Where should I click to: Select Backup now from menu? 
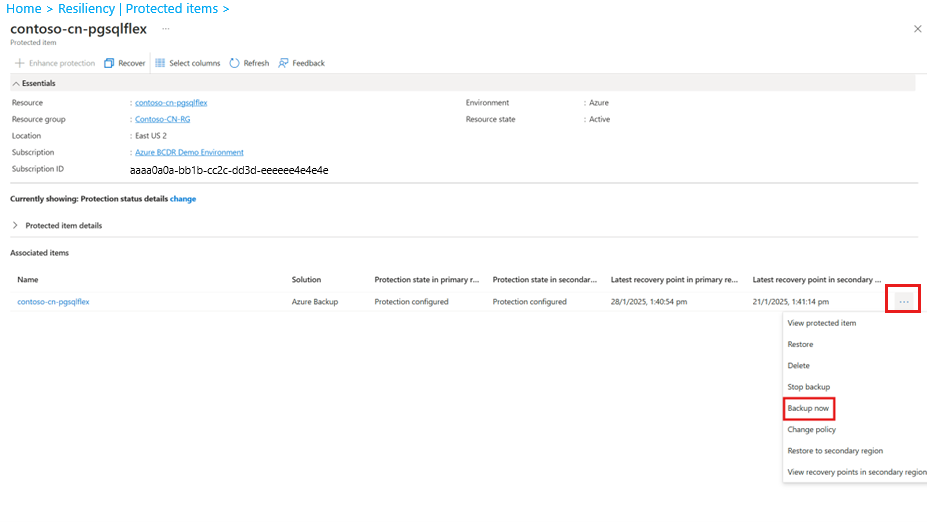point(808,408)
